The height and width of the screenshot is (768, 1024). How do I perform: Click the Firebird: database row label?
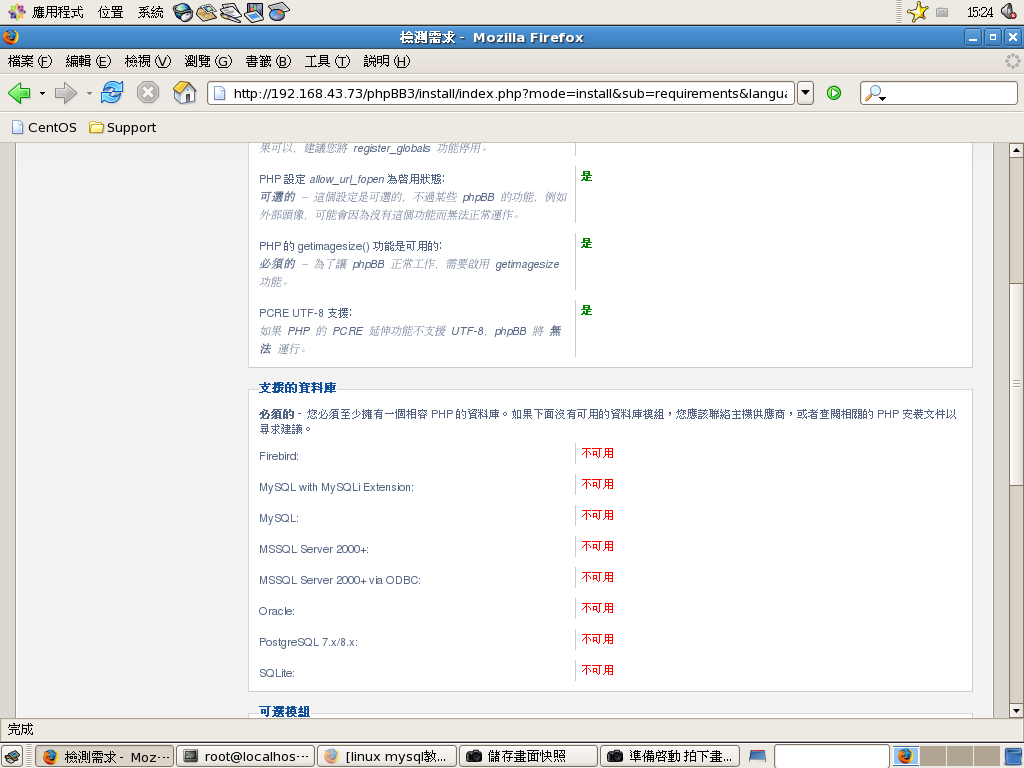(279, 456)
